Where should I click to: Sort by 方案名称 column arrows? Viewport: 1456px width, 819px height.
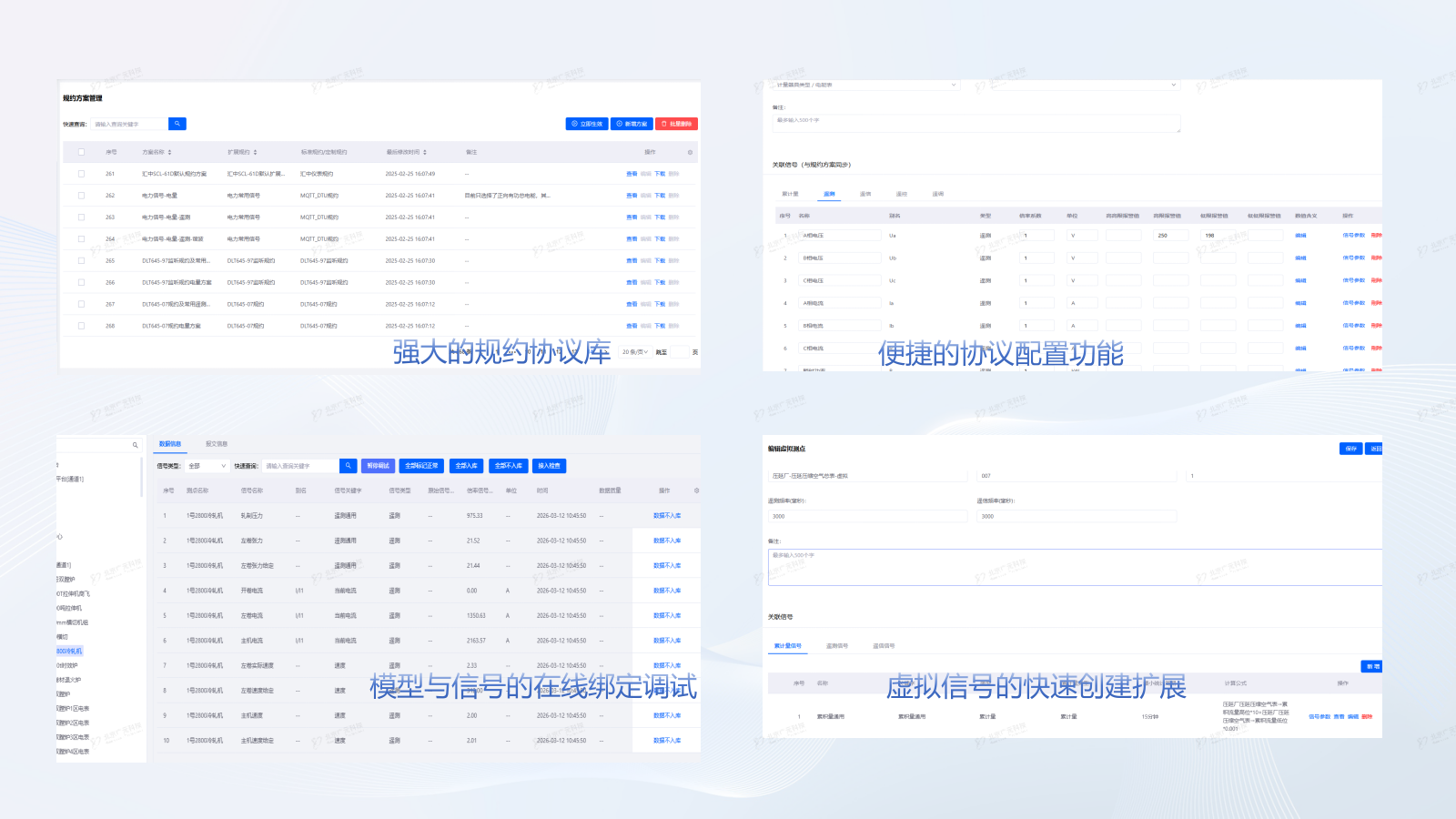[170, 152]
